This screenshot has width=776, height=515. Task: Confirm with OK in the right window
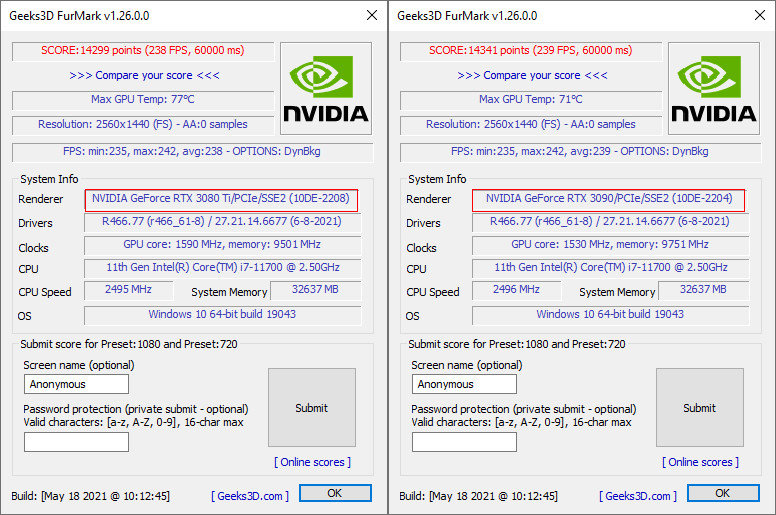723,493
